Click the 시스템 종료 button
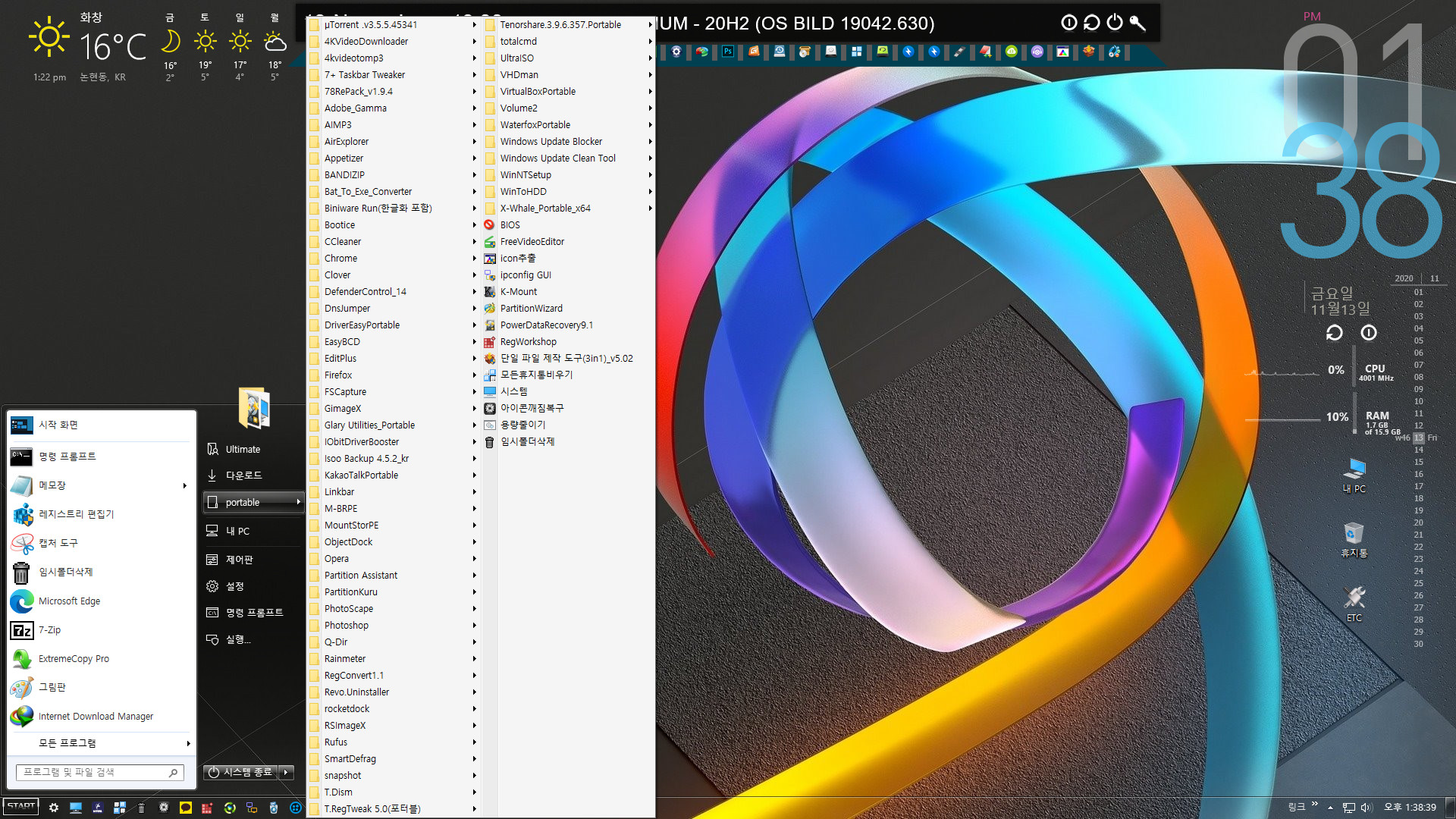Image resolution: width=1456 pixels, height=819 pixels. coord(241,772)
